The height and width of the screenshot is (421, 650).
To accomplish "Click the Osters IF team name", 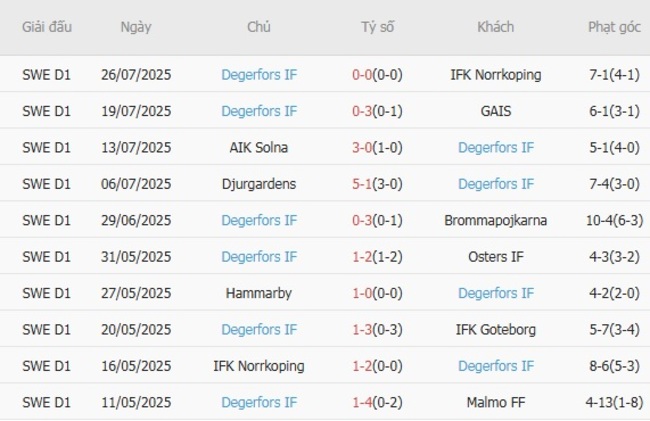I will coord(495,257).
